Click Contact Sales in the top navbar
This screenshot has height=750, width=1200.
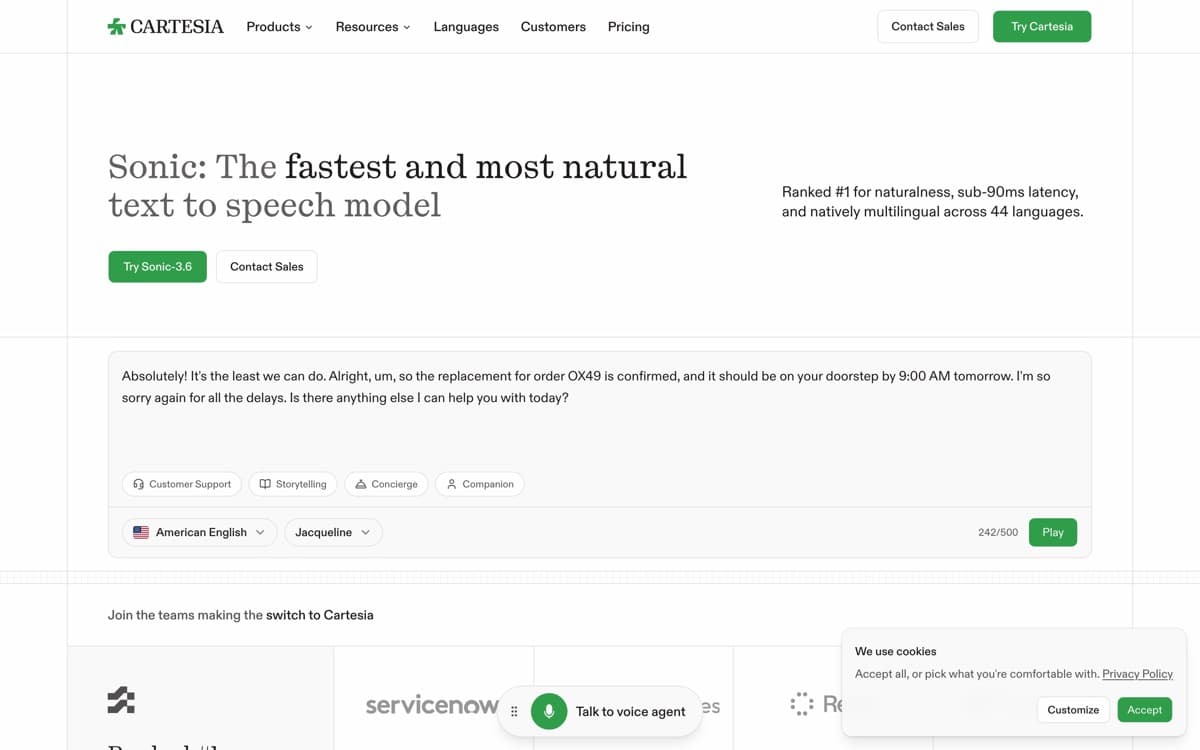coord(928,27)
